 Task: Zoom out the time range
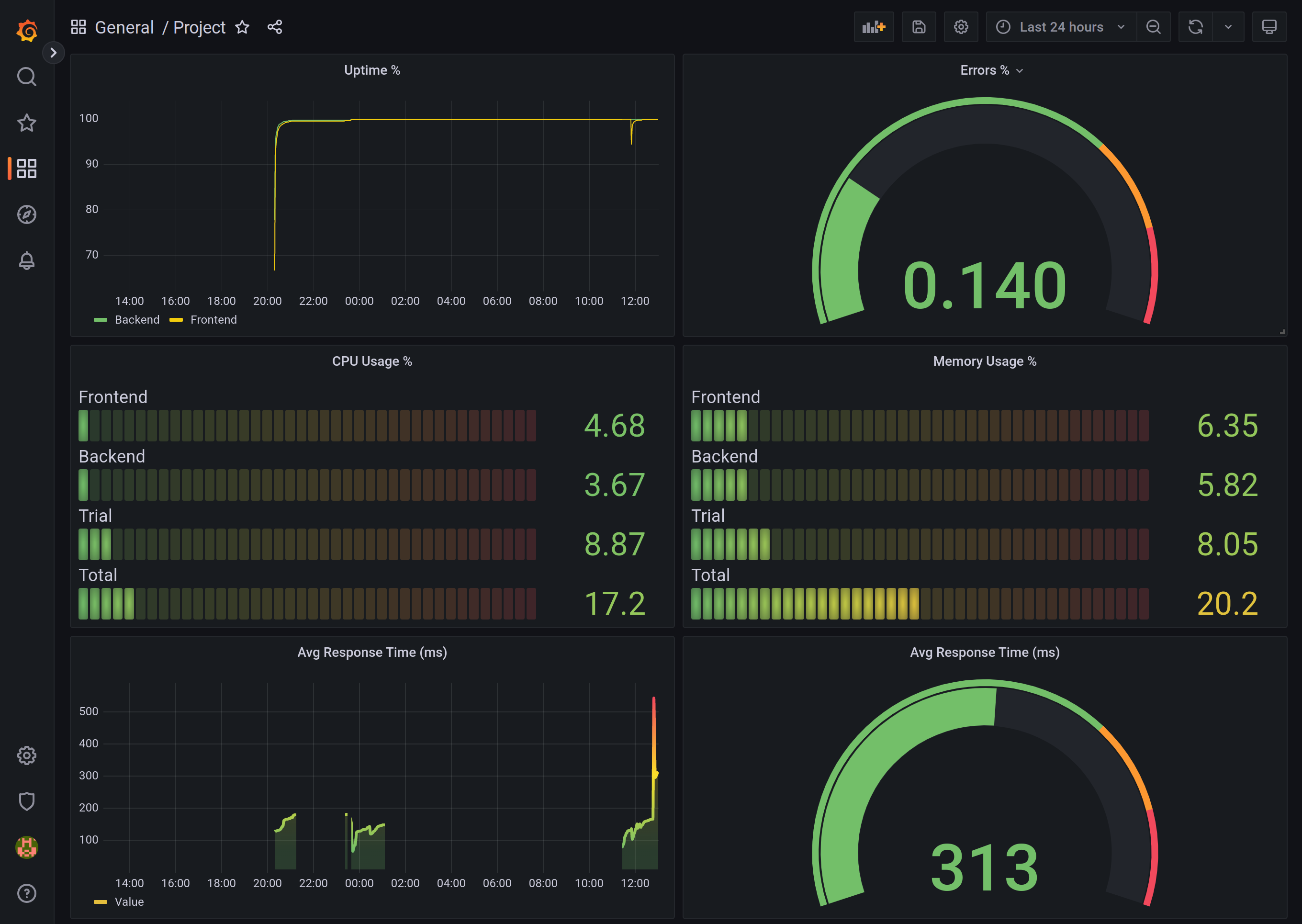[1154, 27]
